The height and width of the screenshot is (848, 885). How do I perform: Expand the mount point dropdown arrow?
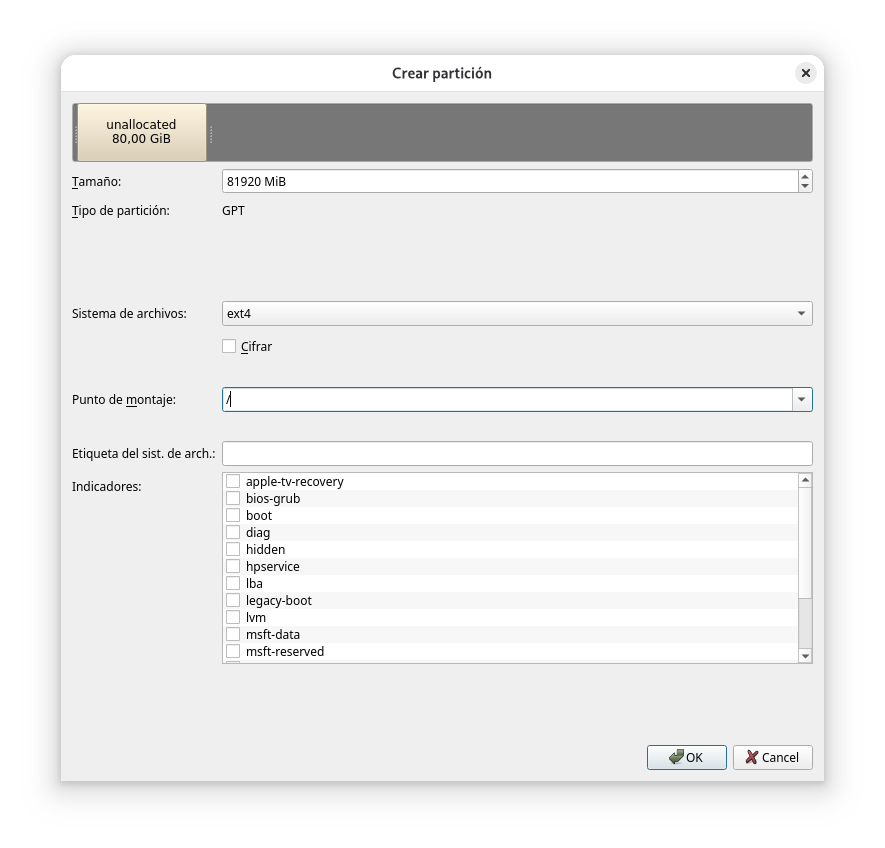coord(801,400)
